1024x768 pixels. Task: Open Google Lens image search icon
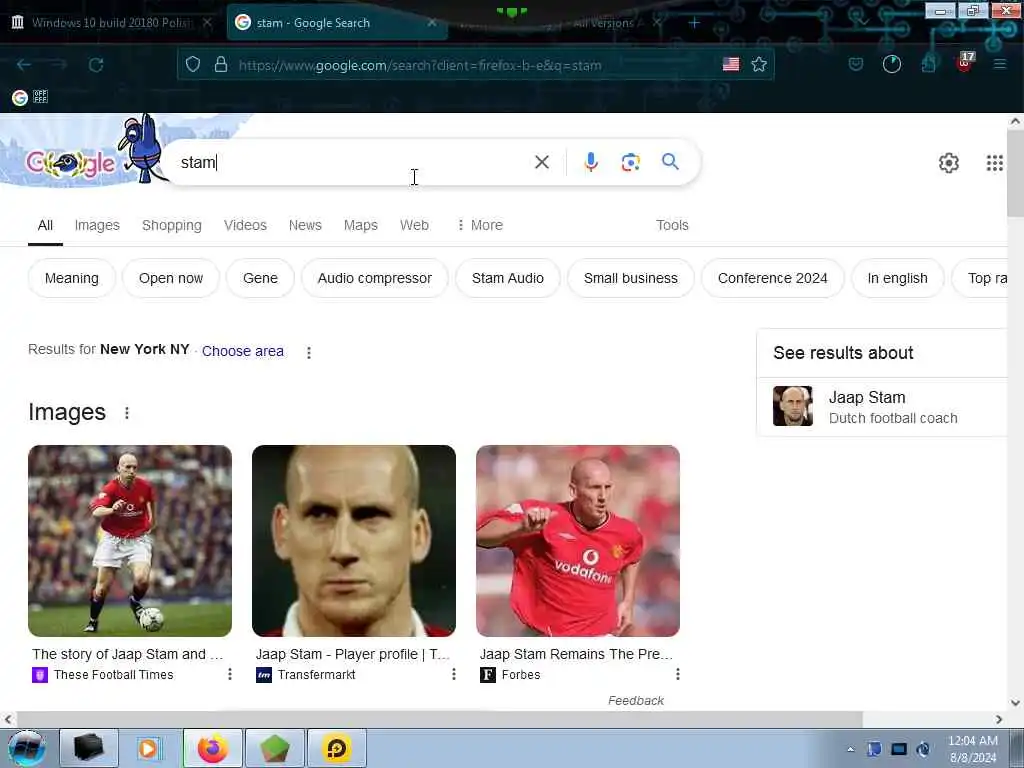click(x=630, y=162)
